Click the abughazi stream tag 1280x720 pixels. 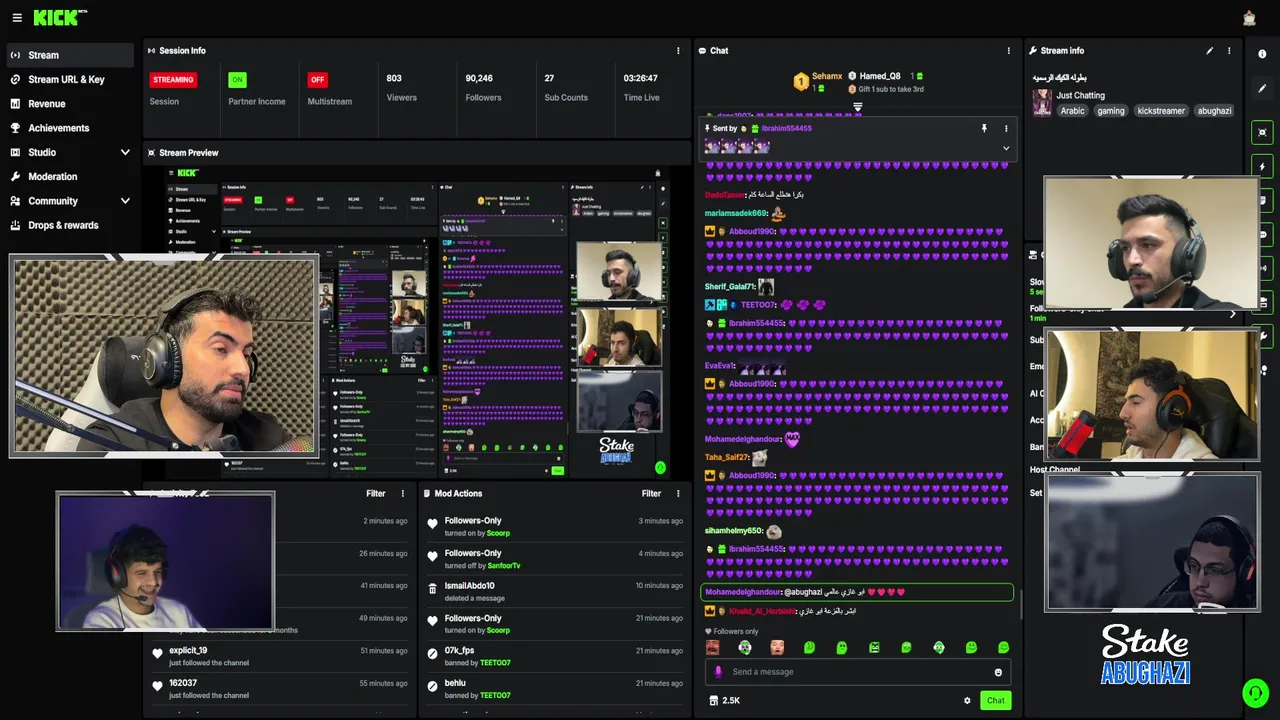[x=1214, y=111]
